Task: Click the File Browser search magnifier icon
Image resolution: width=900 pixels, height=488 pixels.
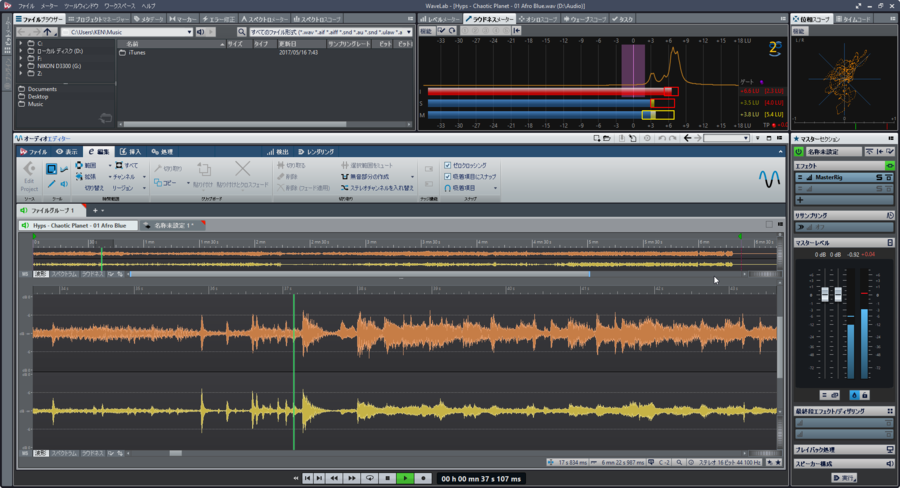Action: pyautogui.click(x=242, y=32)
